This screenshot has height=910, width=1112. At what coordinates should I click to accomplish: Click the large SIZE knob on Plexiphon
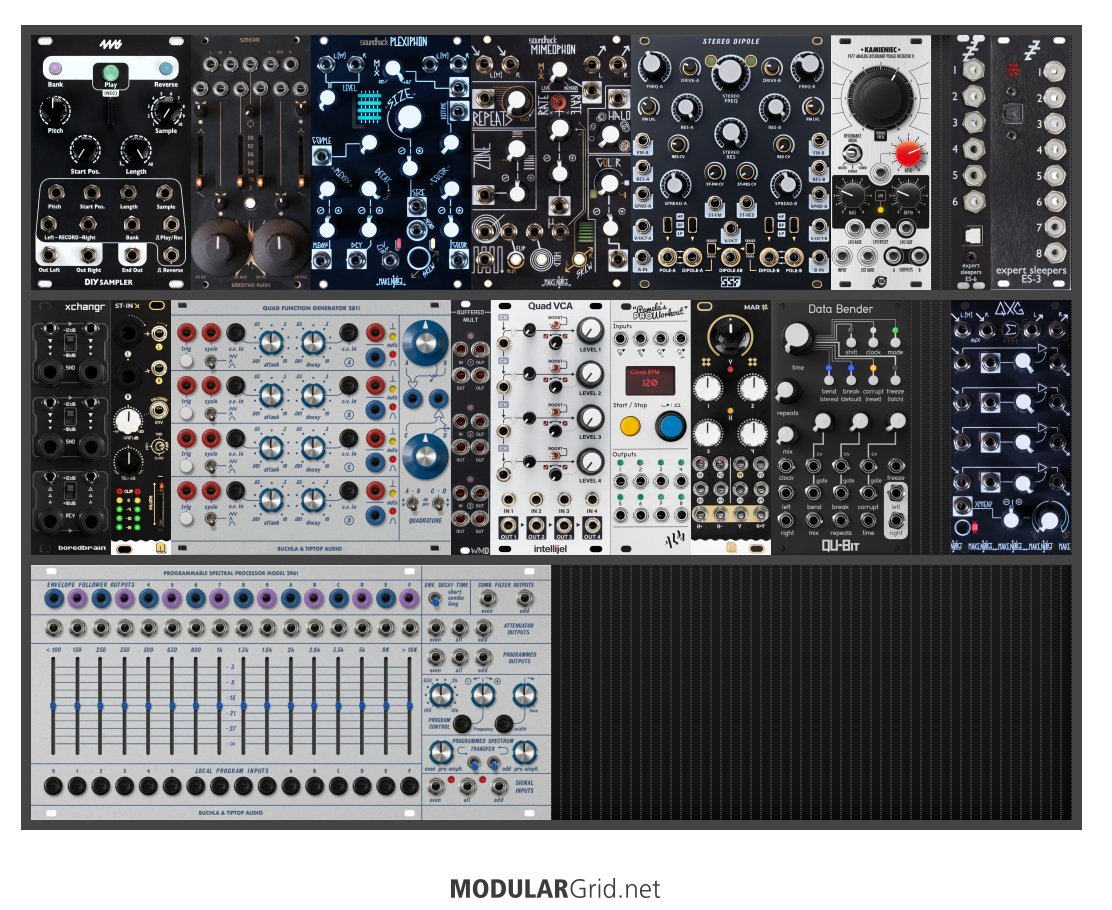(x=407, y=119)
